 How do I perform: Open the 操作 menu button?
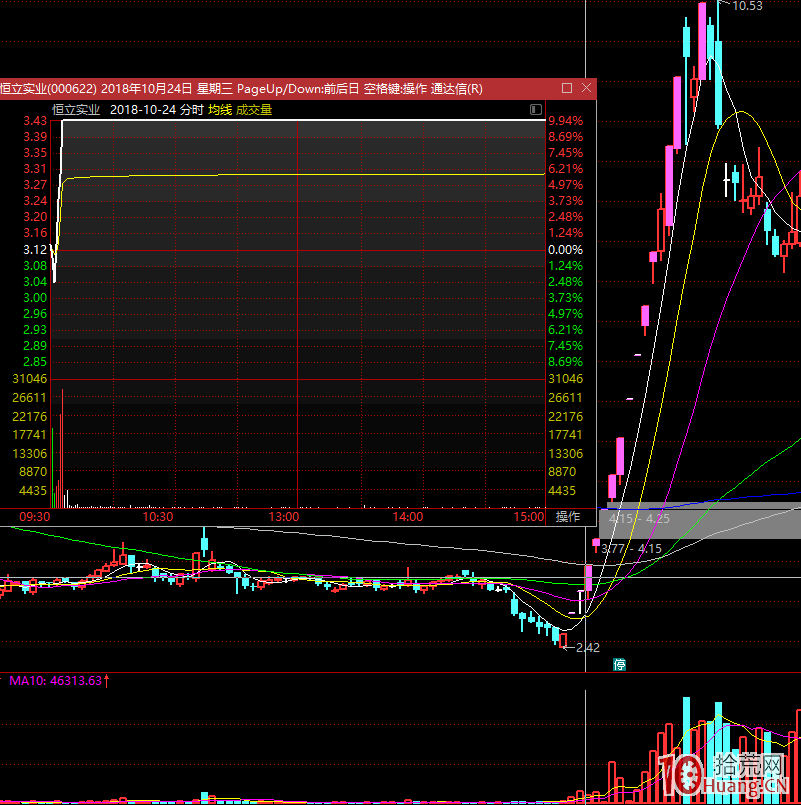(568, 516)
